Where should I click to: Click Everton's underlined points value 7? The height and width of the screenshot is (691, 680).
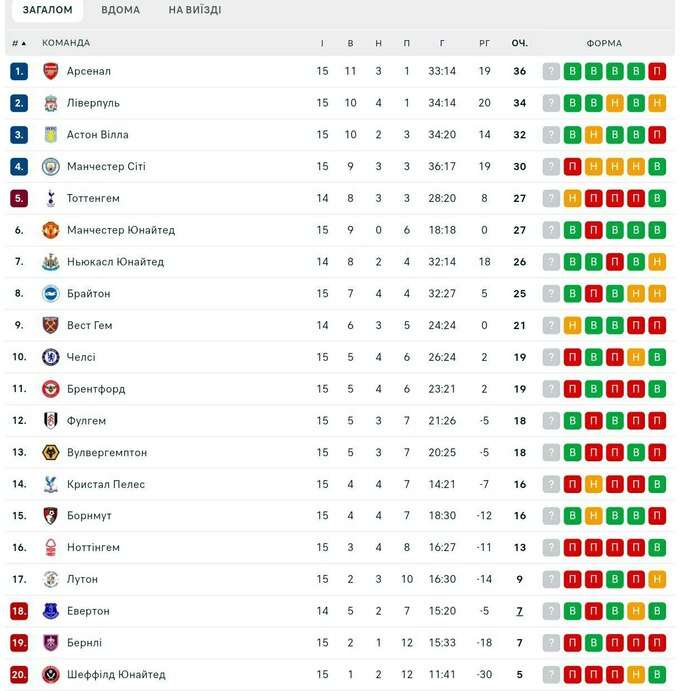pyautogui.click(x=519, y=611)
